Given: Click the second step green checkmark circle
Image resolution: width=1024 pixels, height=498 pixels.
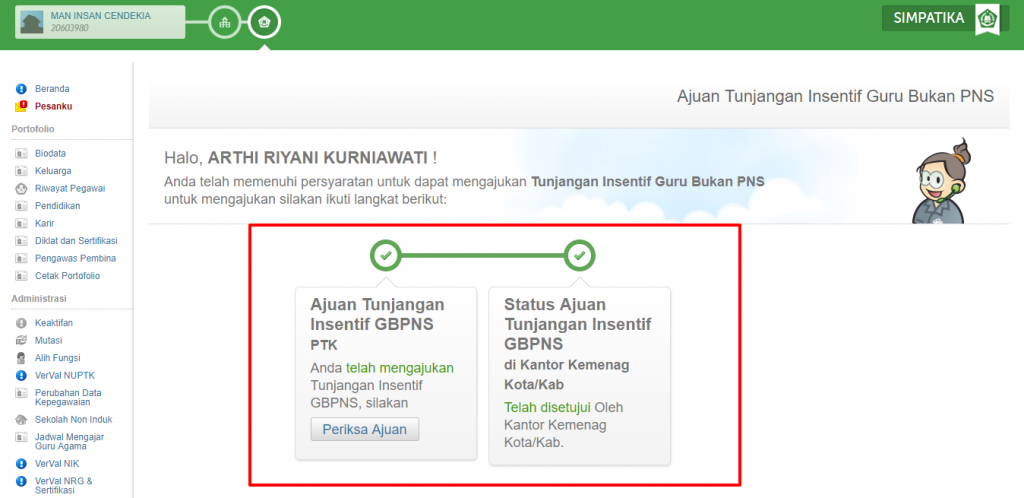Looking at the screenshot, I should click(580, 256).
